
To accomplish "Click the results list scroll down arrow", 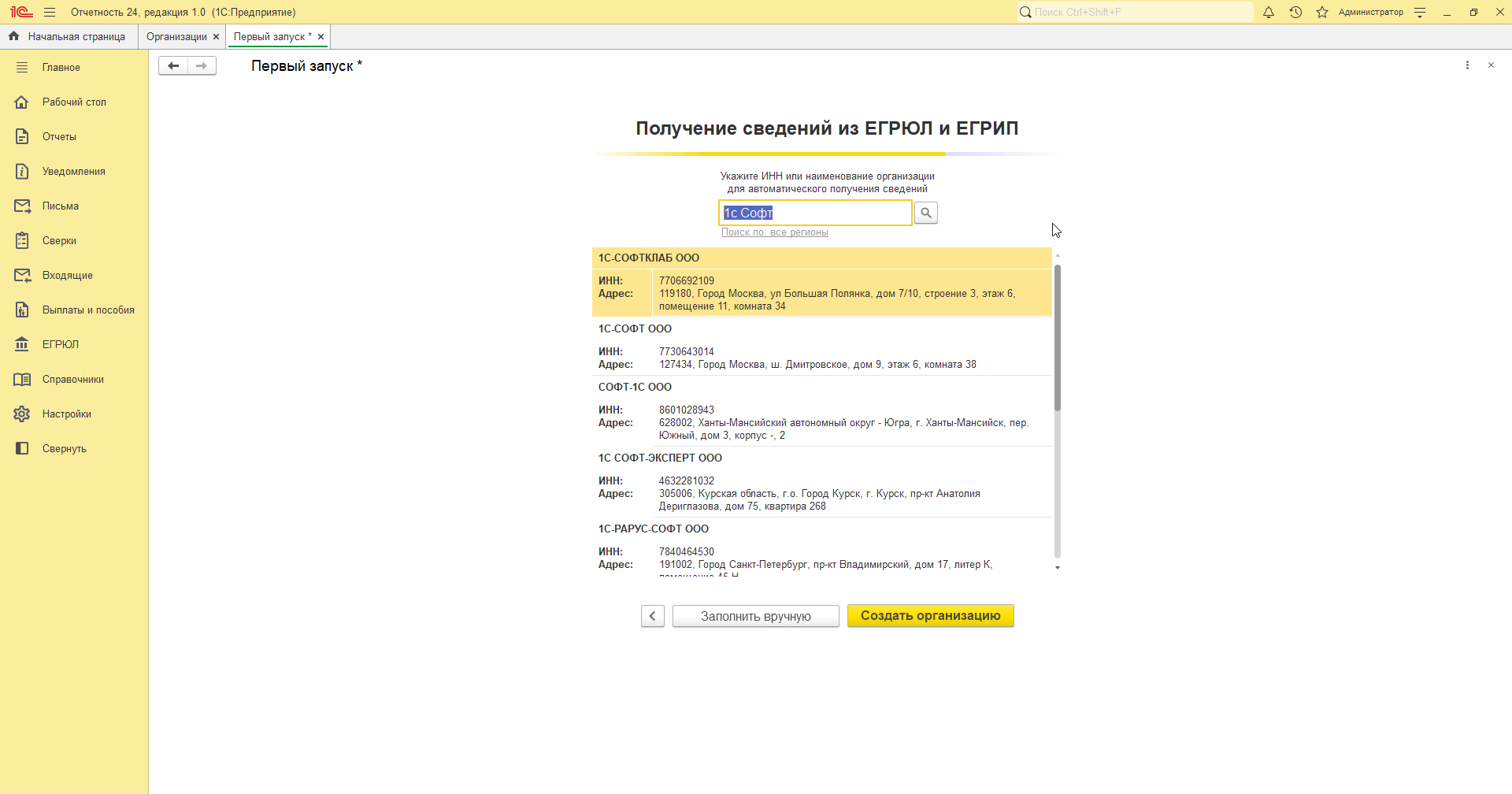I will [1058, 568].
